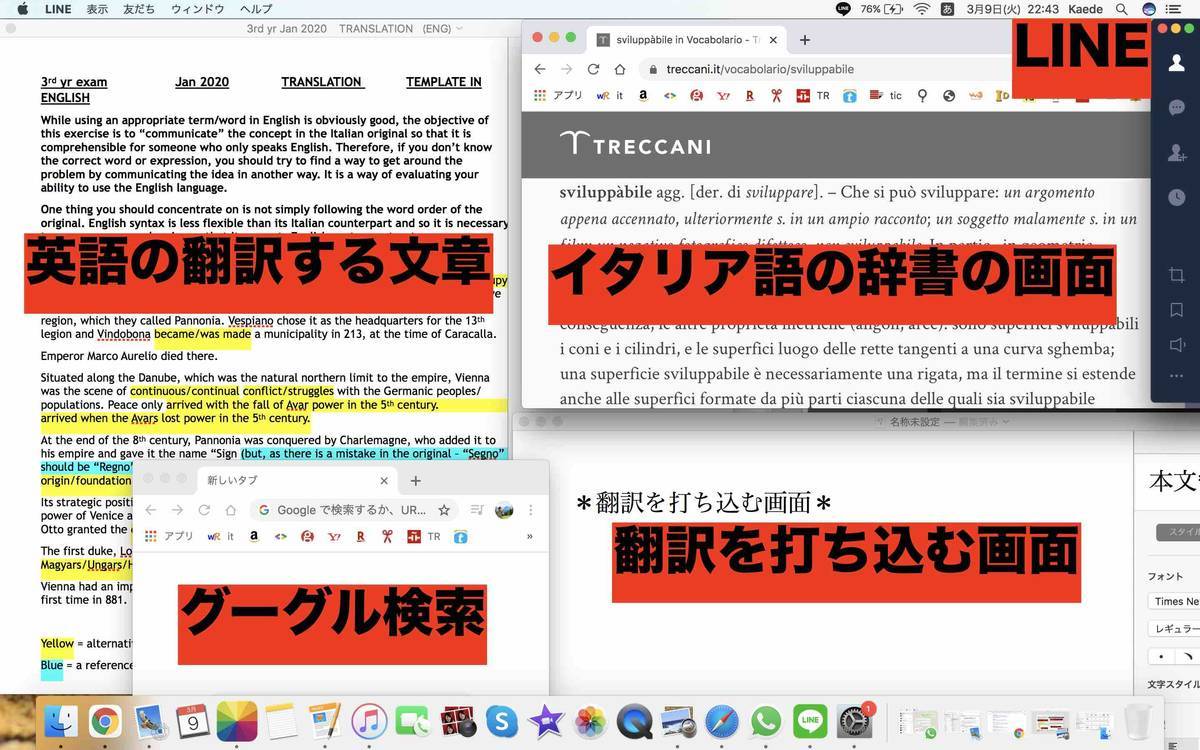Open the media control icon in new tab window

(x=477, y=510)
